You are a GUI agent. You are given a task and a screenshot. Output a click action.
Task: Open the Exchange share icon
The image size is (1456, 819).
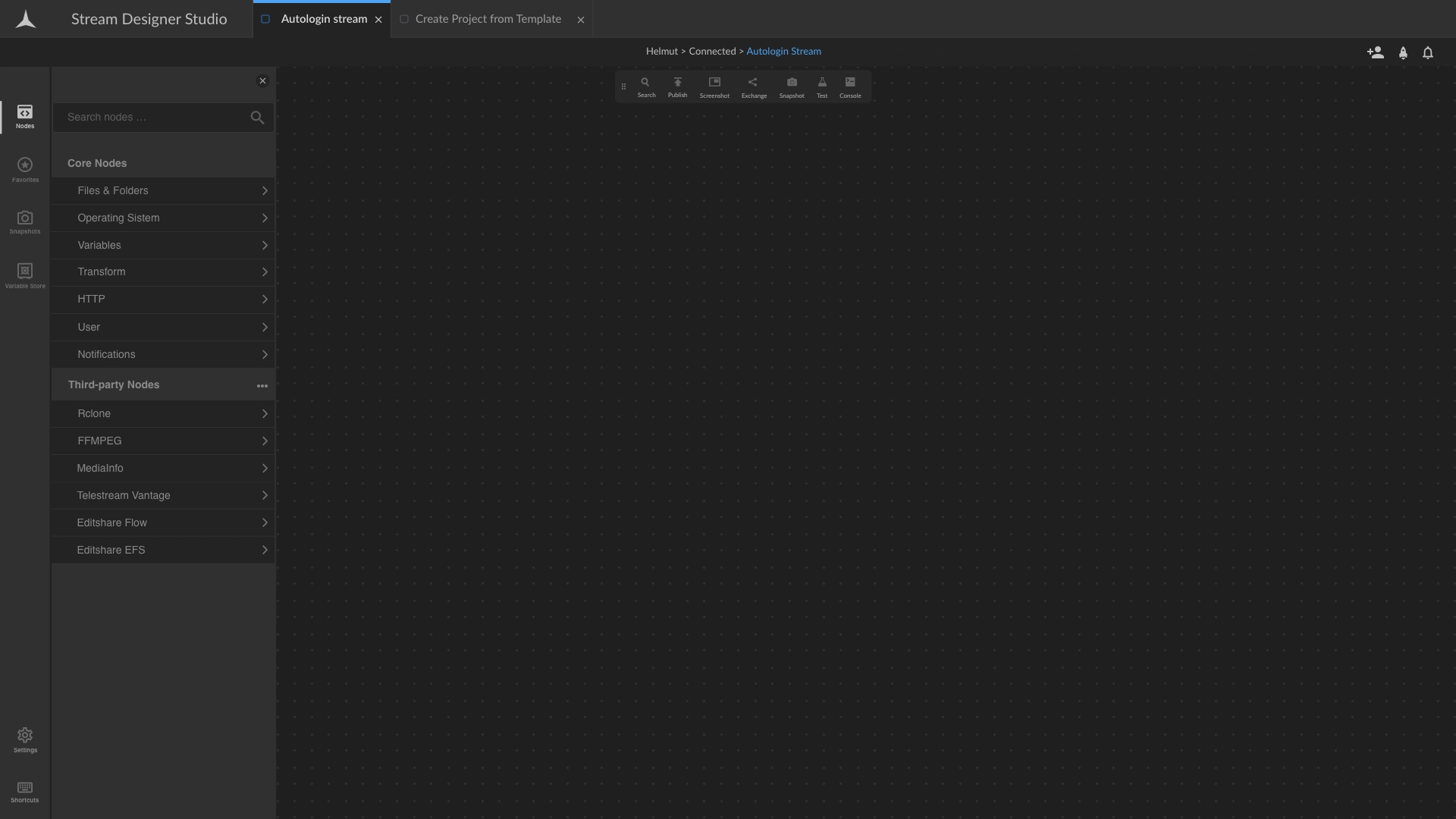(x=753, y=86)
